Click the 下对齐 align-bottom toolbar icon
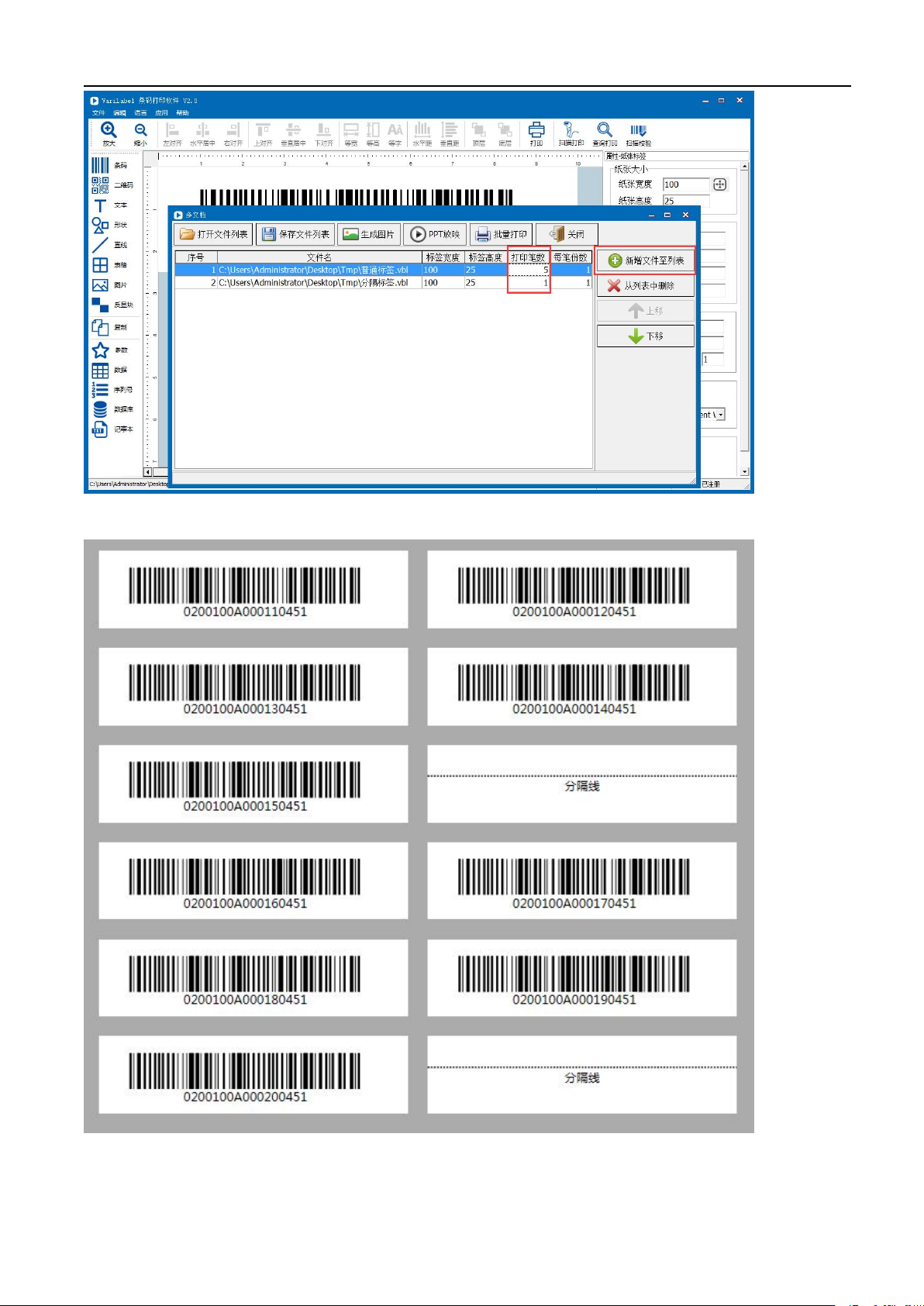924x1306 pixels. pos(323,130)
